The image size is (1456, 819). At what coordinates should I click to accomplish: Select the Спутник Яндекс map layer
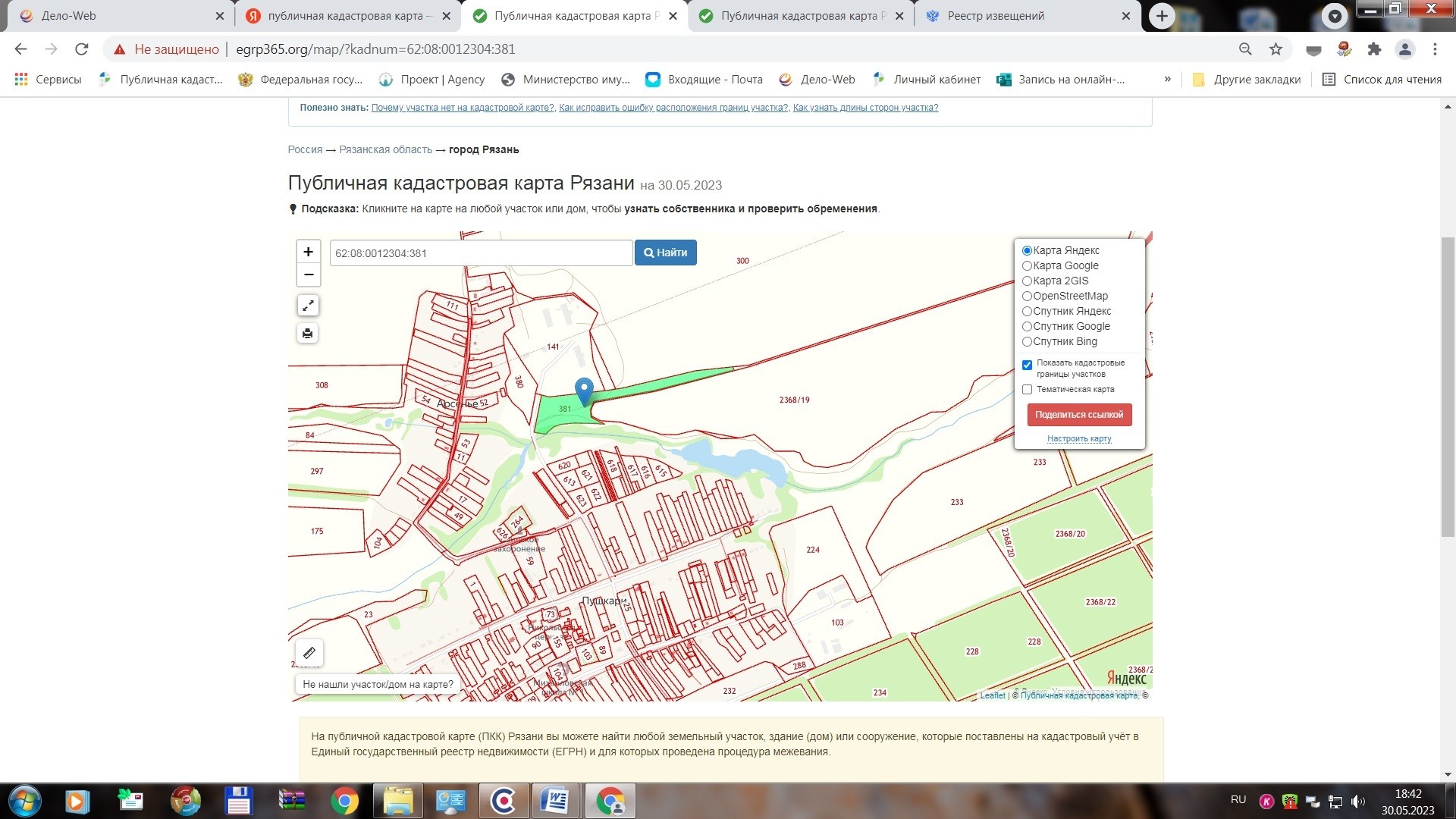point(1027,312)
